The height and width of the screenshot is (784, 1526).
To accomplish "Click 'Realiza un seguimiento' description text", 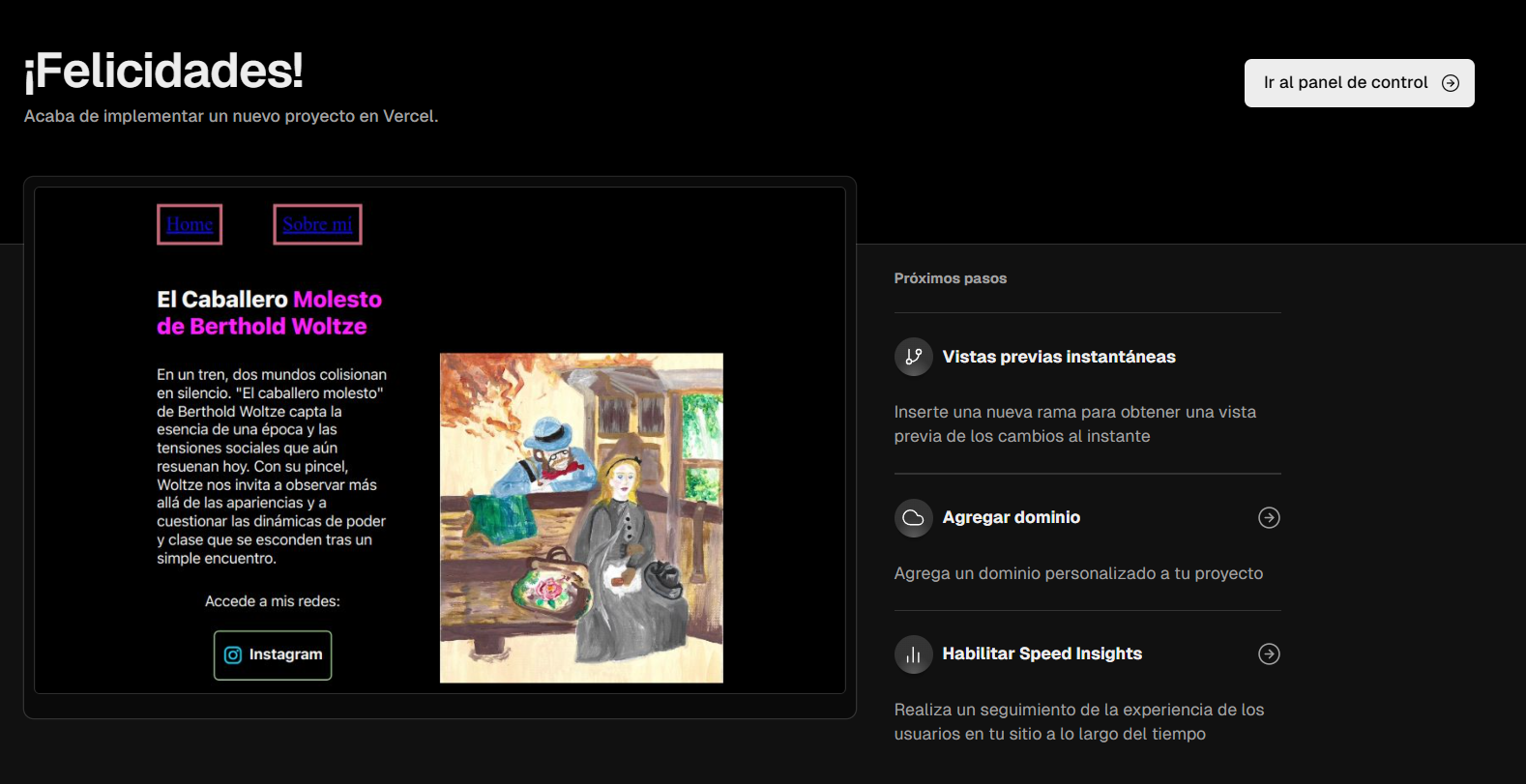I will (1079, 722).
